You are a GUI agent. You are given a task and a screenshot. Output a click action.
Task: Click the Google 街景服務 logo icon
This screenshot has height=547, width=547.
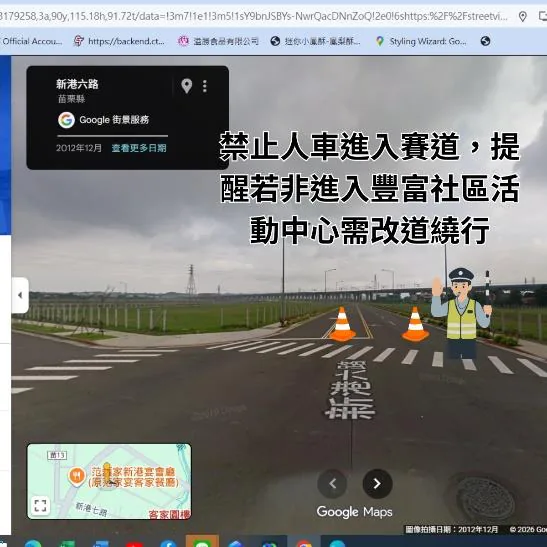[66, 120]
